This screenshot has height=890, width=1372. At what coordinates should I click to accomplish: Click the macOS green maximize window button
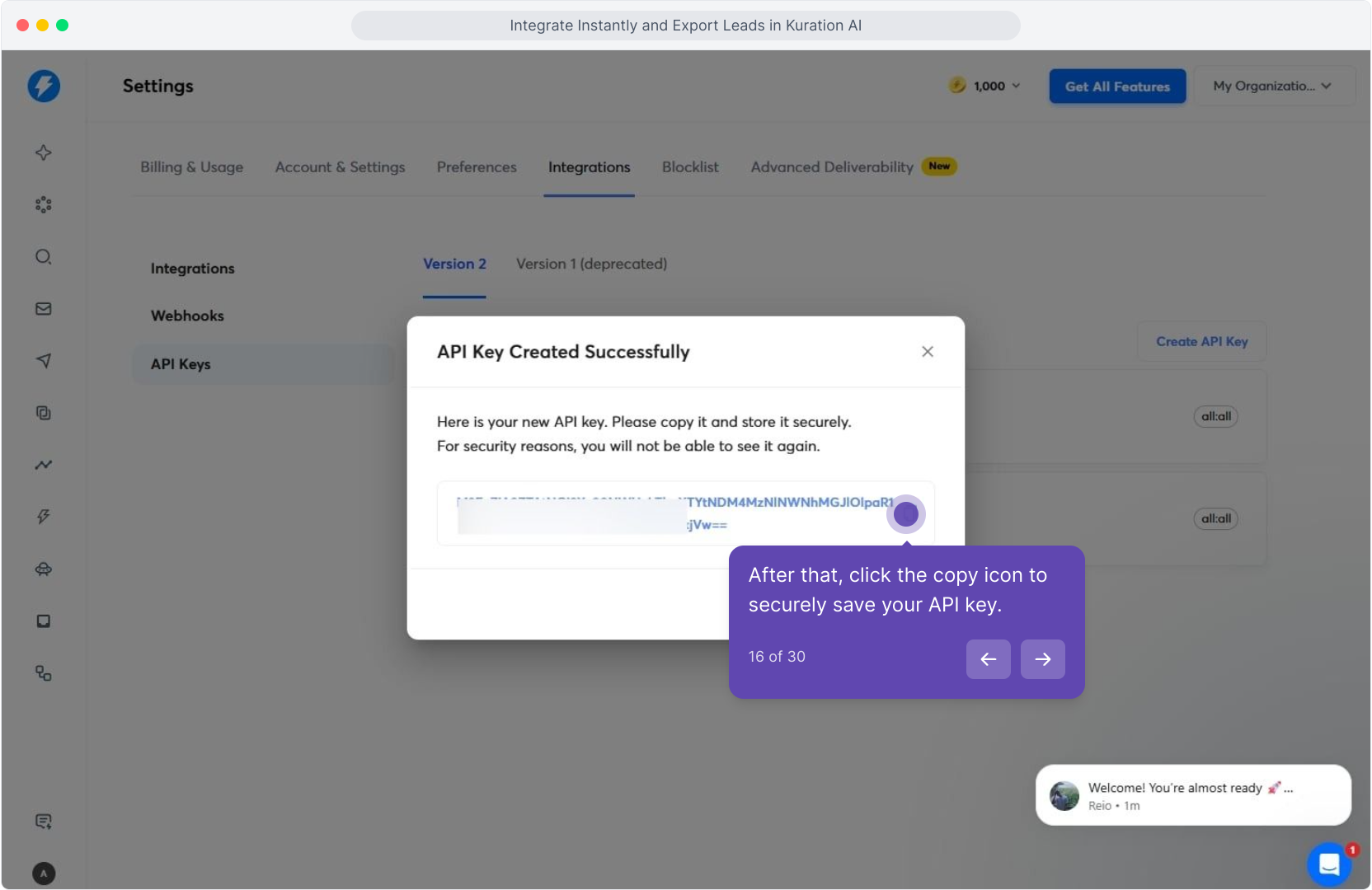point(62,25)
